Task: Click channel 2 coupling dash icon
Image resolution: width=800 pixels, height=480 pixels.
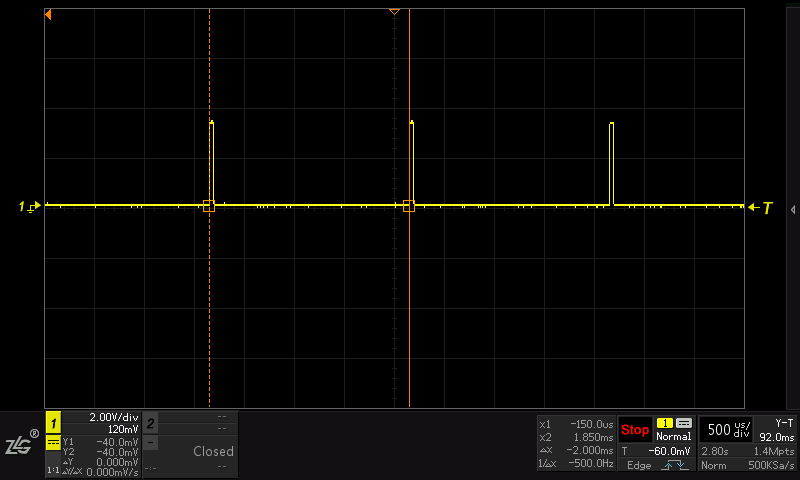Action: pyautogui.click(x=151, y=442)
